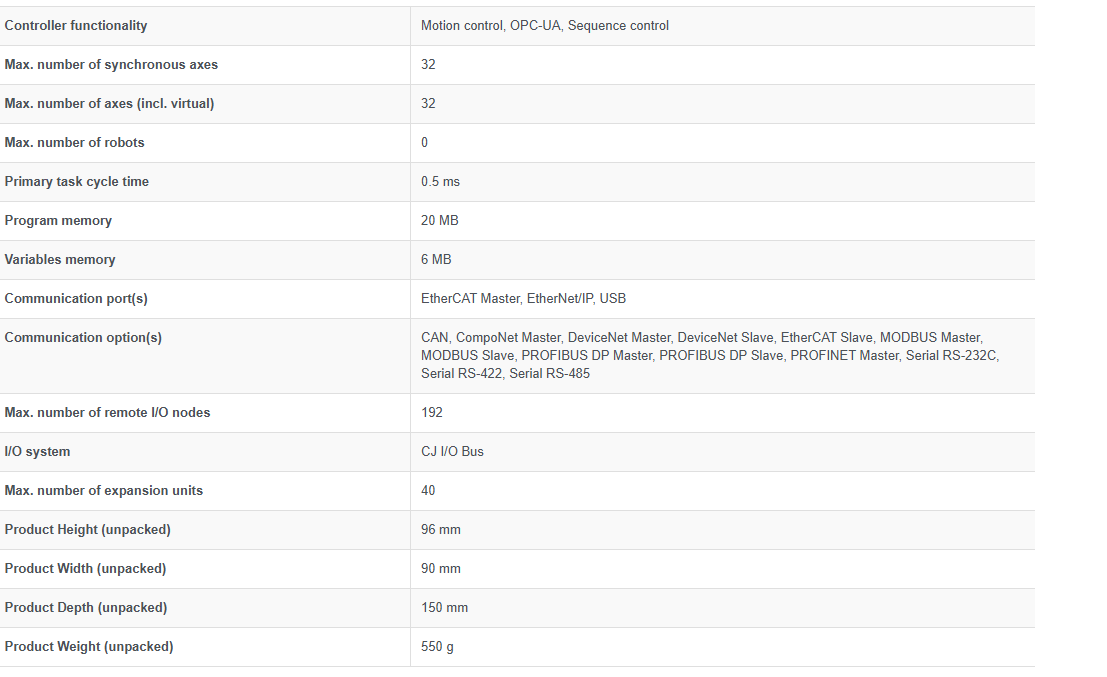Click the Program memory label
Image resolution: width=1107 pixels, height=677 pixels.
(58, 221)
